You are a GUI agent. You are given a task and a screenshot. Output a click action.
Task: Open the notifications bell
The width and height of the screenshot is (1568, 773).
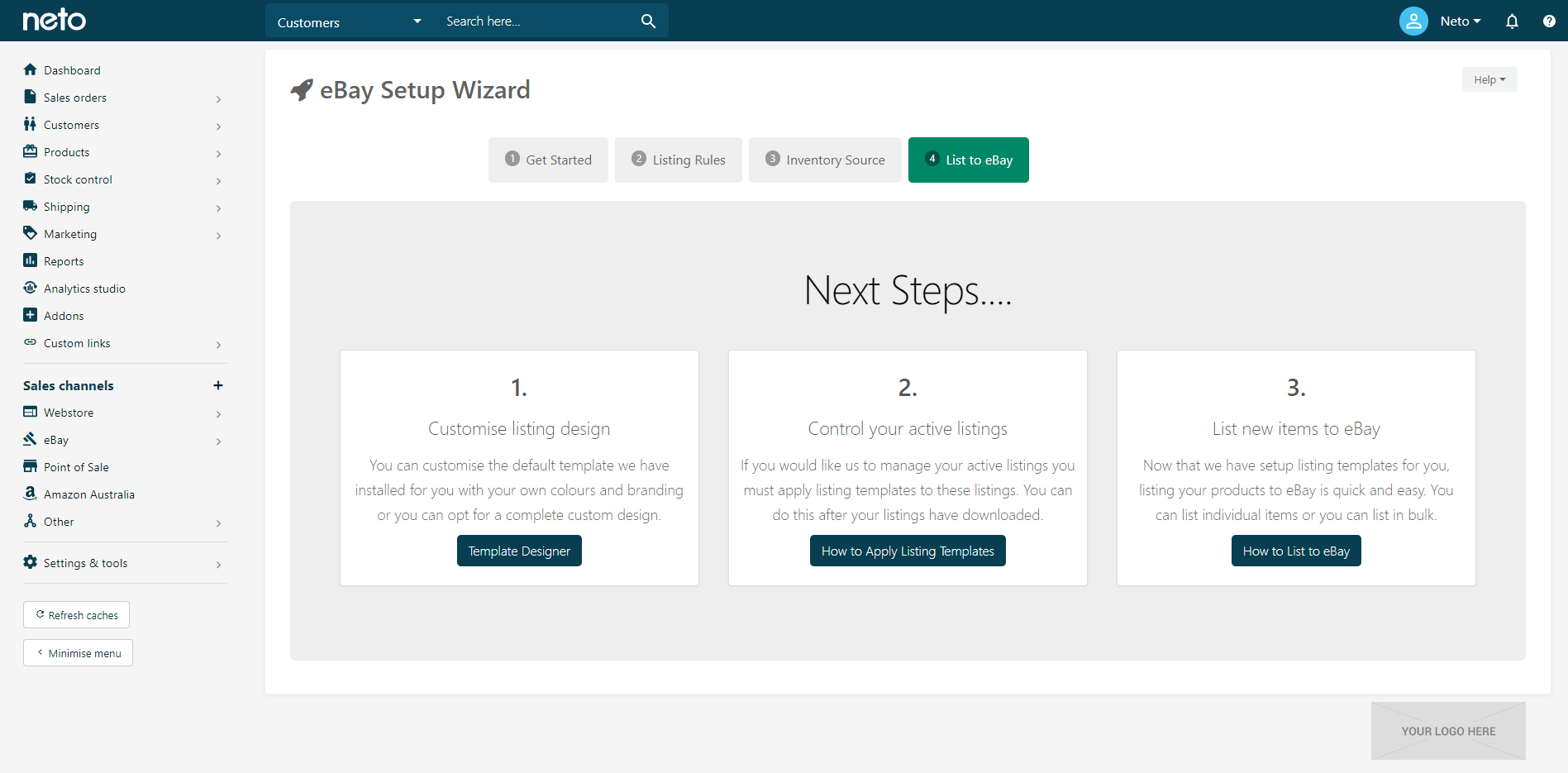coord(1512,21)
